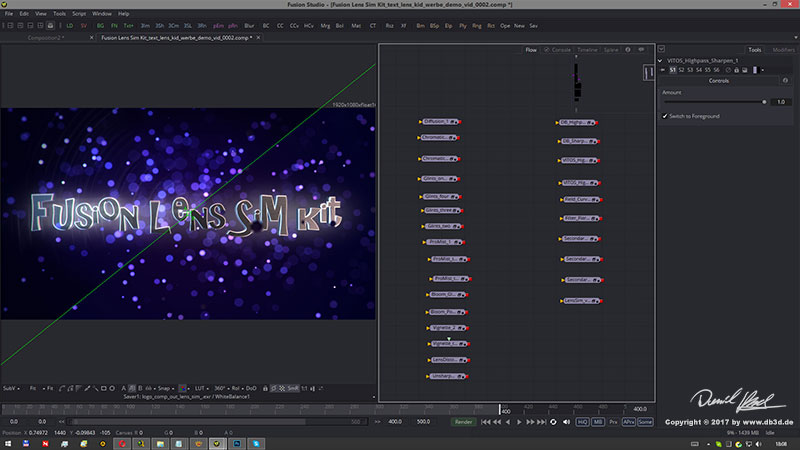Viewport: 800px width, 450px height.
Task: Open the Windows Start button
Action: [8, 444]
